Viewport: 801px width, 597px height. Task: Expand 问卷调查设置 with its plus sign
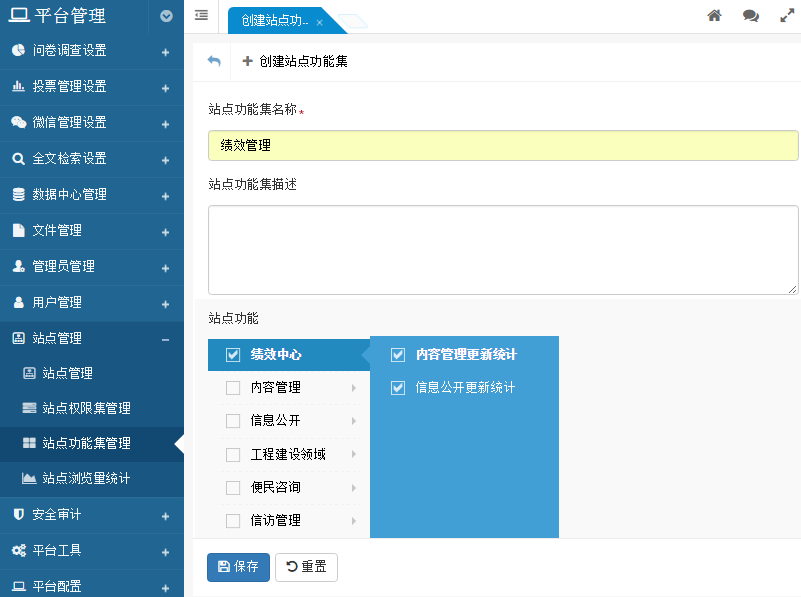pyautogui.click(x=165, y=51)
